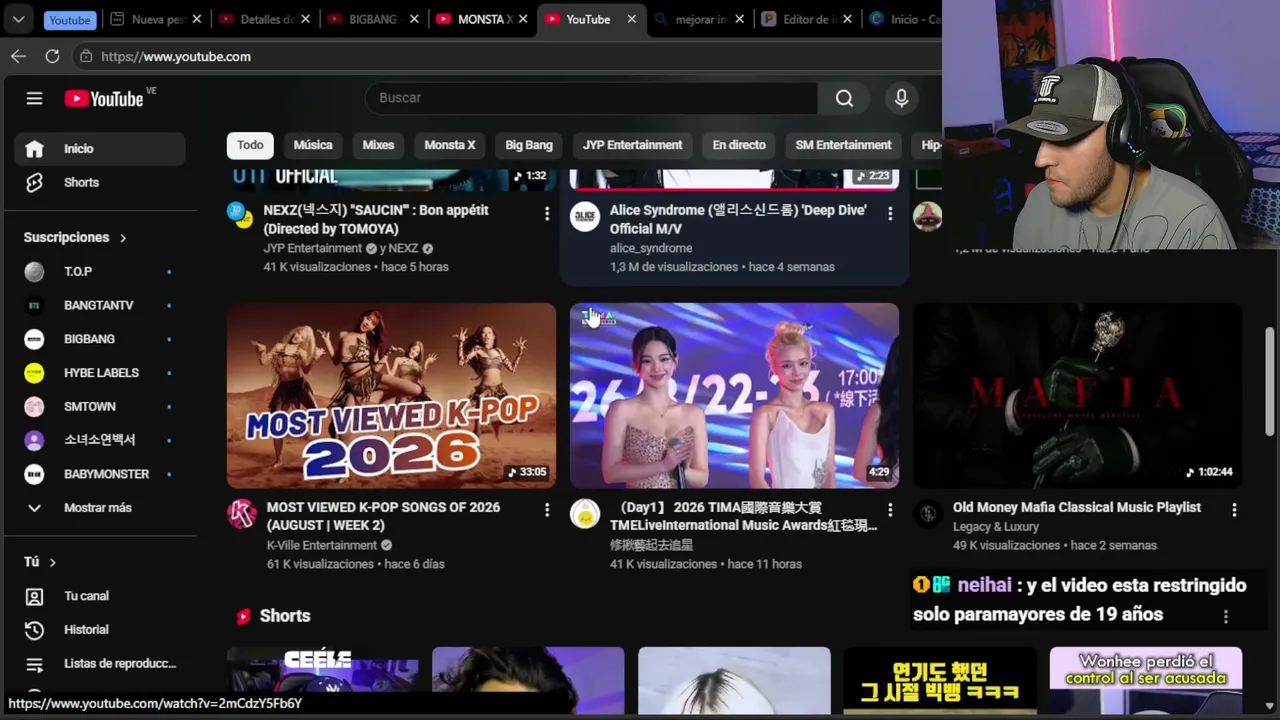Image resolution: width=1280 pixels, height=720 pixels.
Task: Visit Legacy & Luxury channel name link
Action: pyautogui.click(x=996, y=527)
